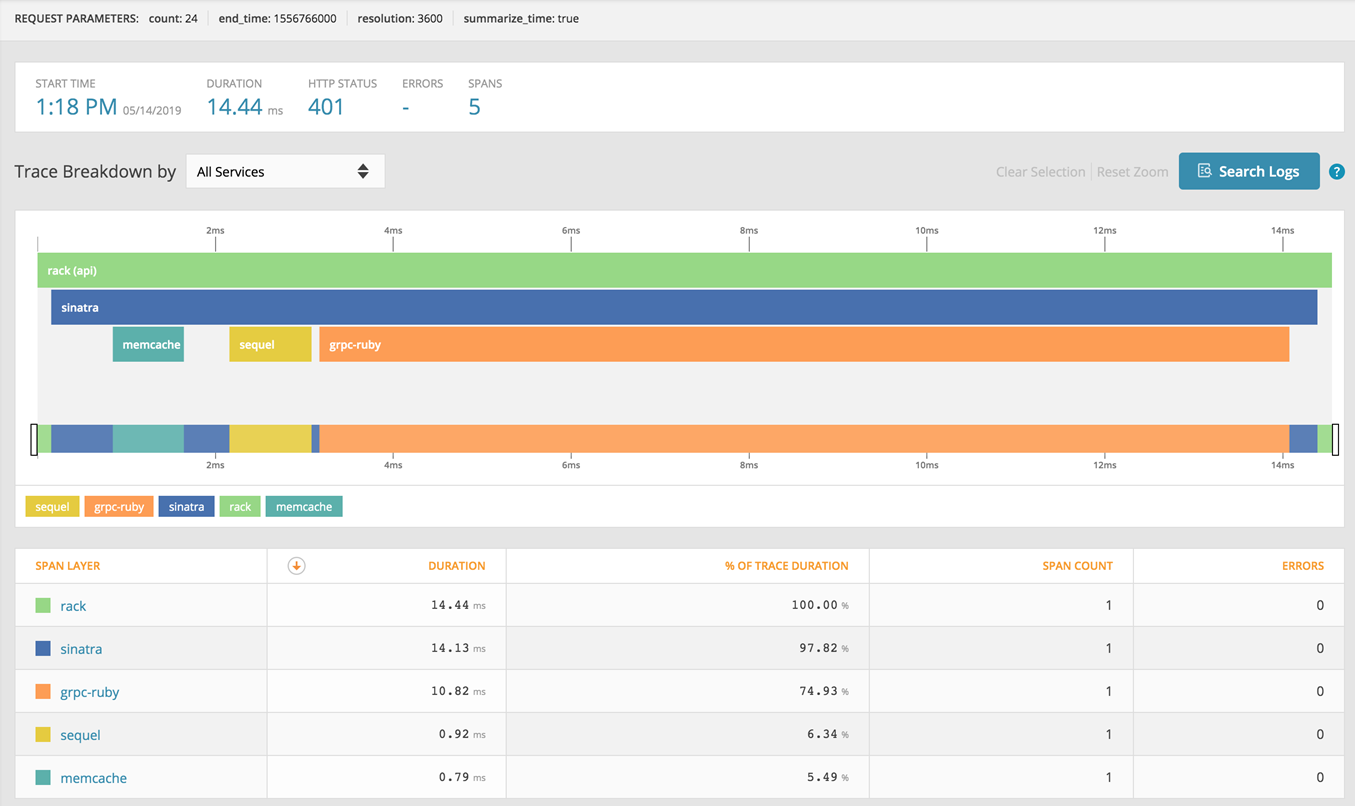Viewport: 1355px width, 806px height.
Task: Click the right zoom handle on minimap
Action: [x=1335, y=439]
